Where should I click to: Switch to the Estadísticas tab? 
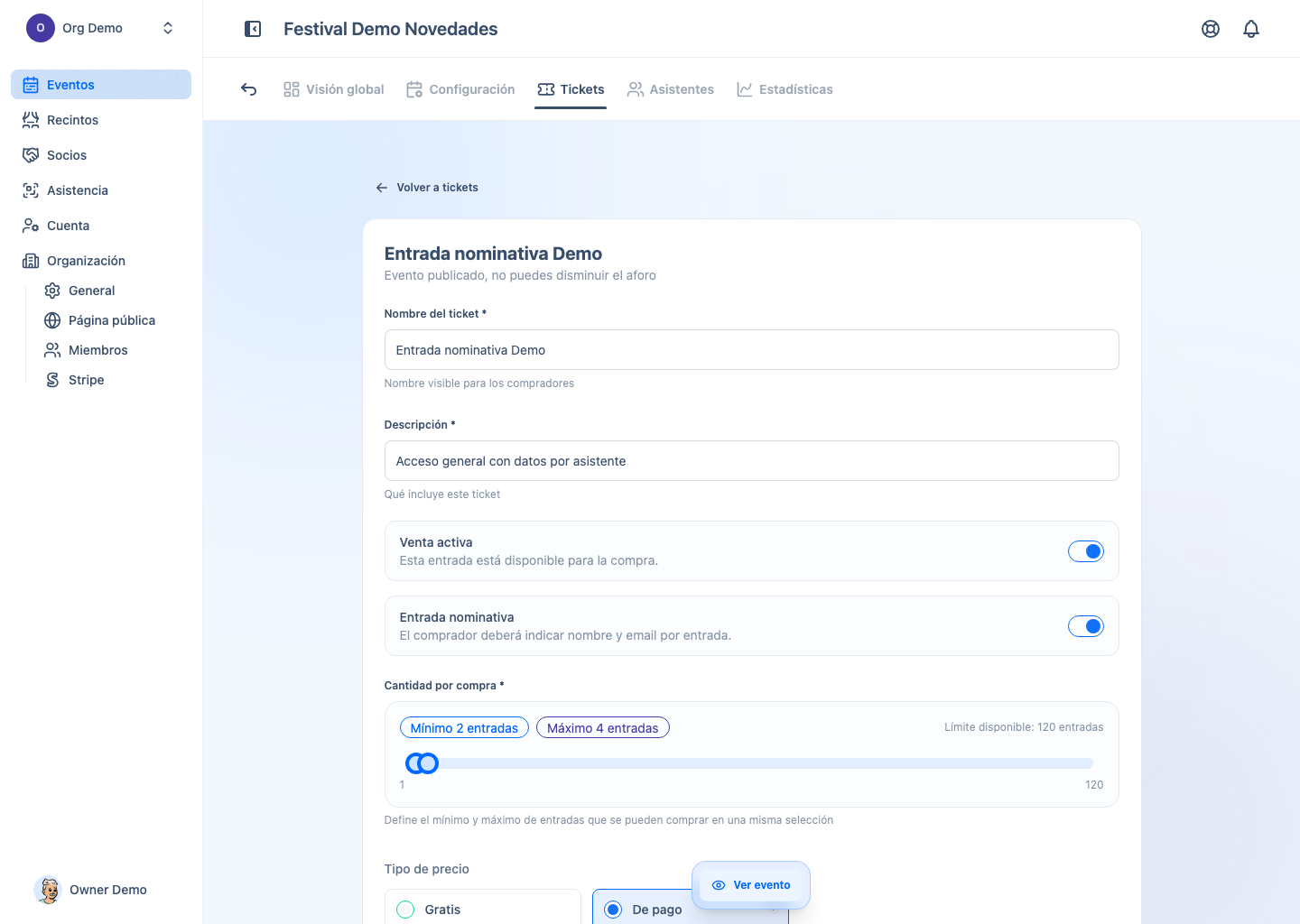[785, 89]
